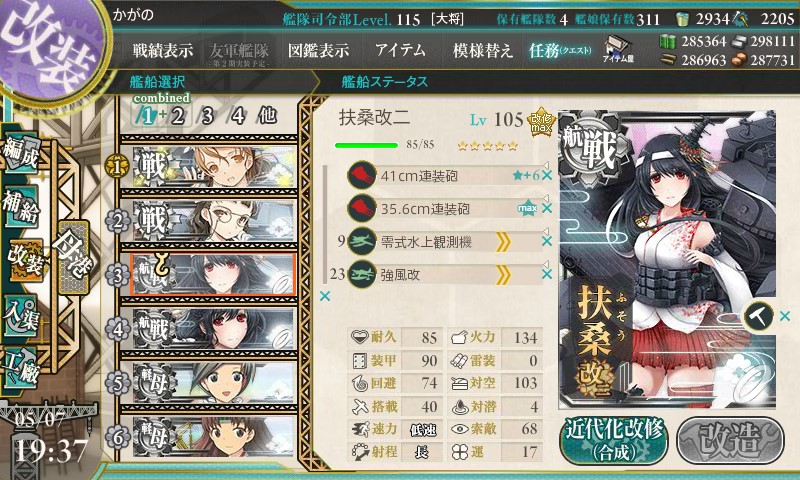This screenshot has width=800, height=480.
Task: Click the red 41cm連装砲 equipment icon
Action: pyautogui.click(x=362, y=175)
